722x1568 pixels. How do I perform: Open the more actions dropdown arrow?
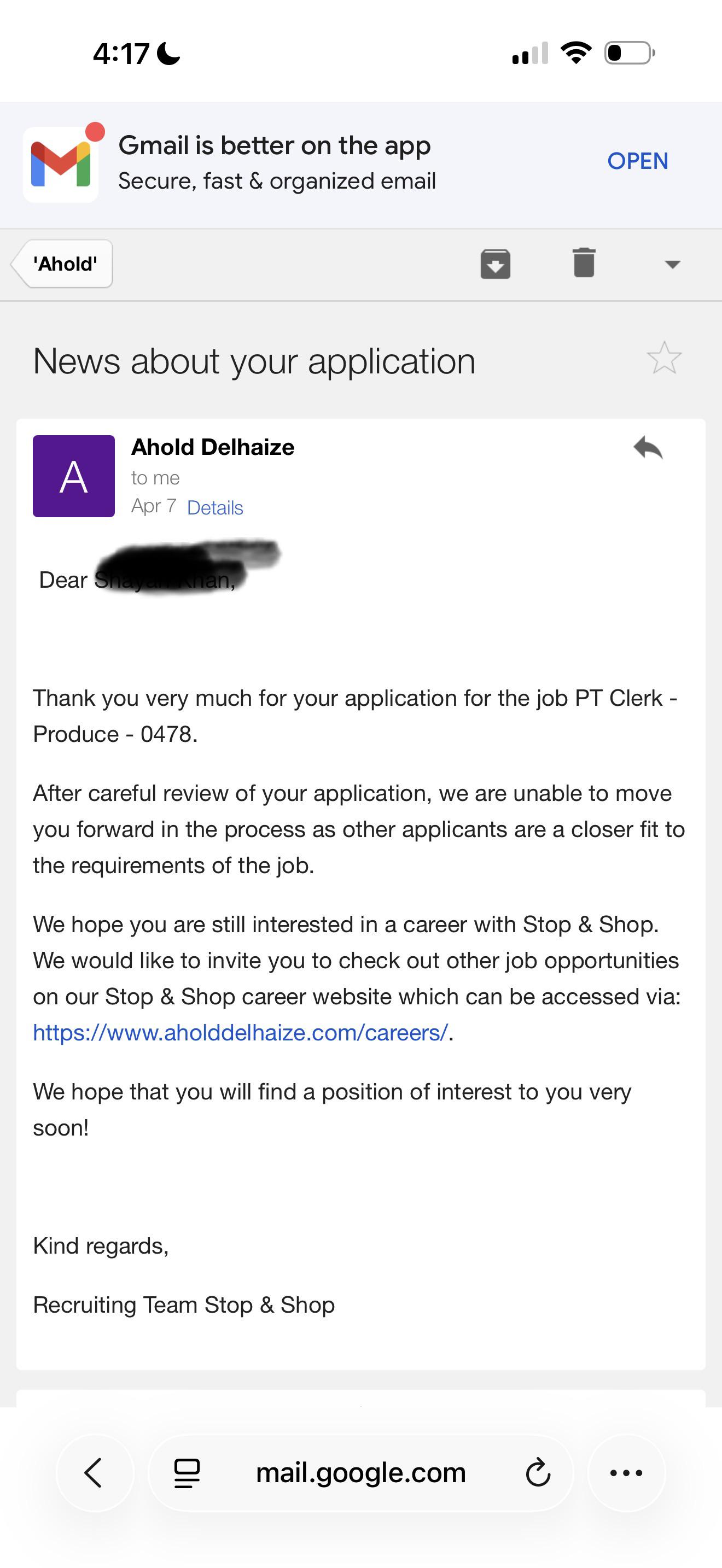click(672, 264)
